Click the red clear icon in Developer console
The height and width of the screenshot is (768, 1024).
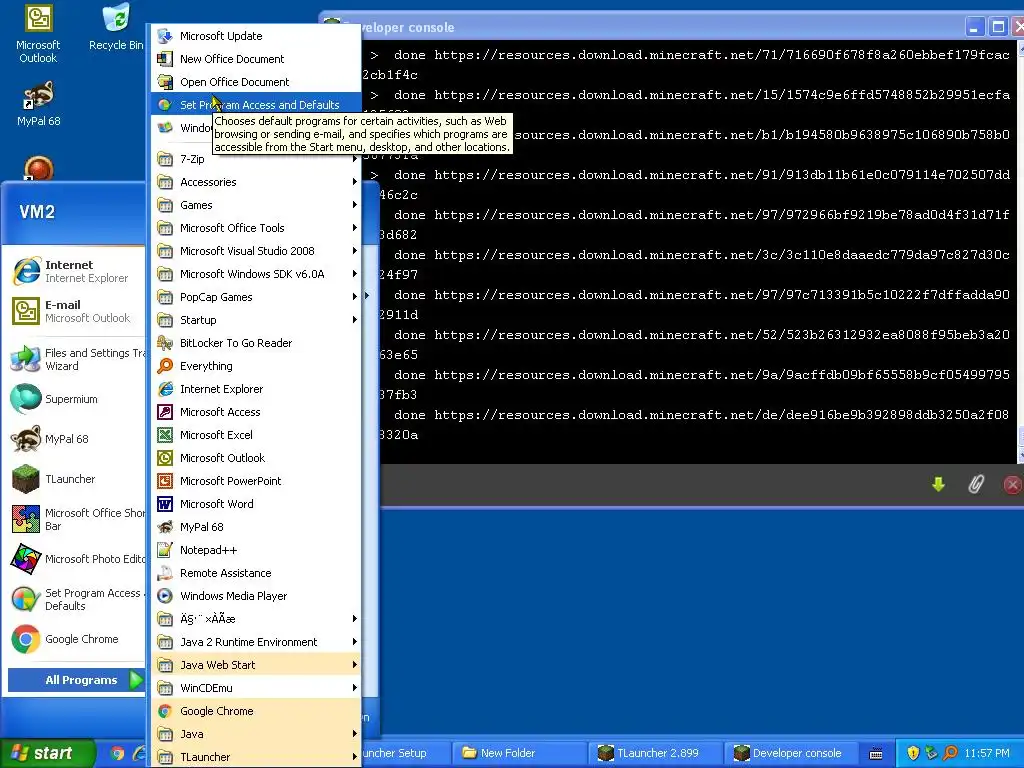[x=1012, y=485]
